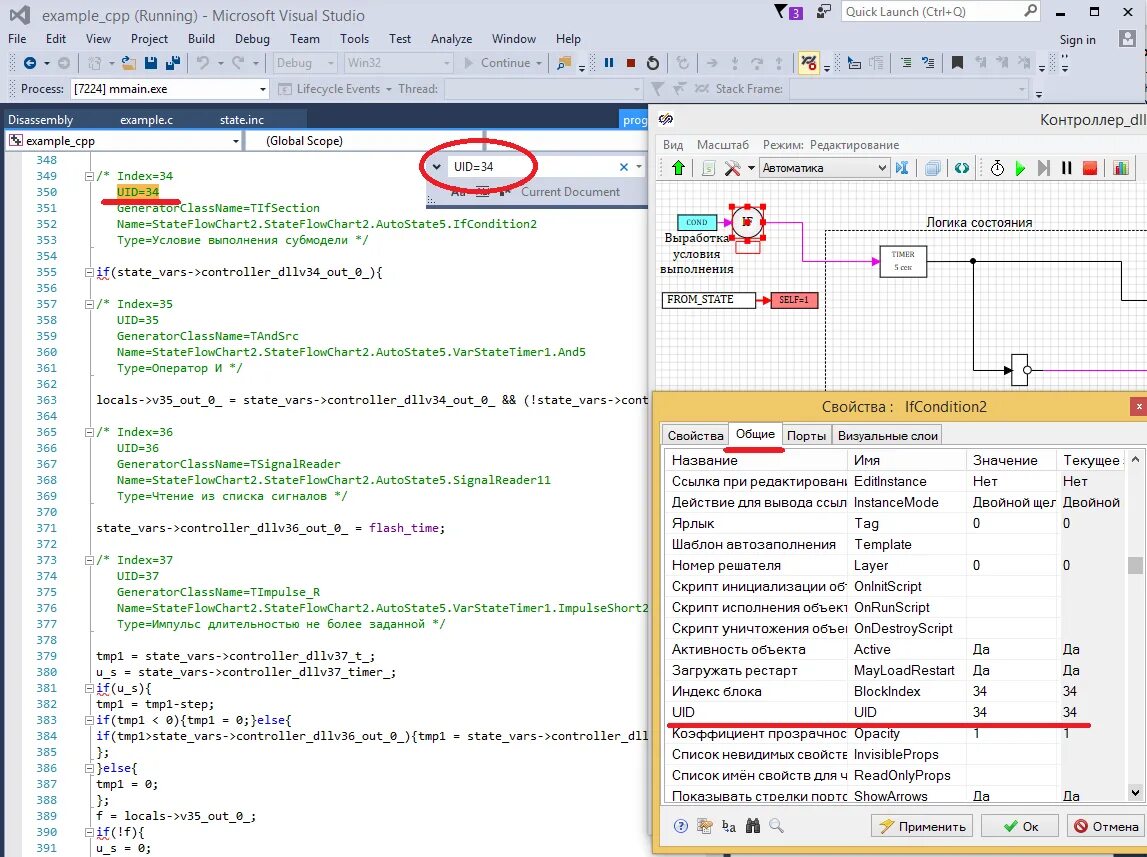This screenshot has width=1147, height=857.
Task: Click the step forward icon
Action: tap(1044, 168)
